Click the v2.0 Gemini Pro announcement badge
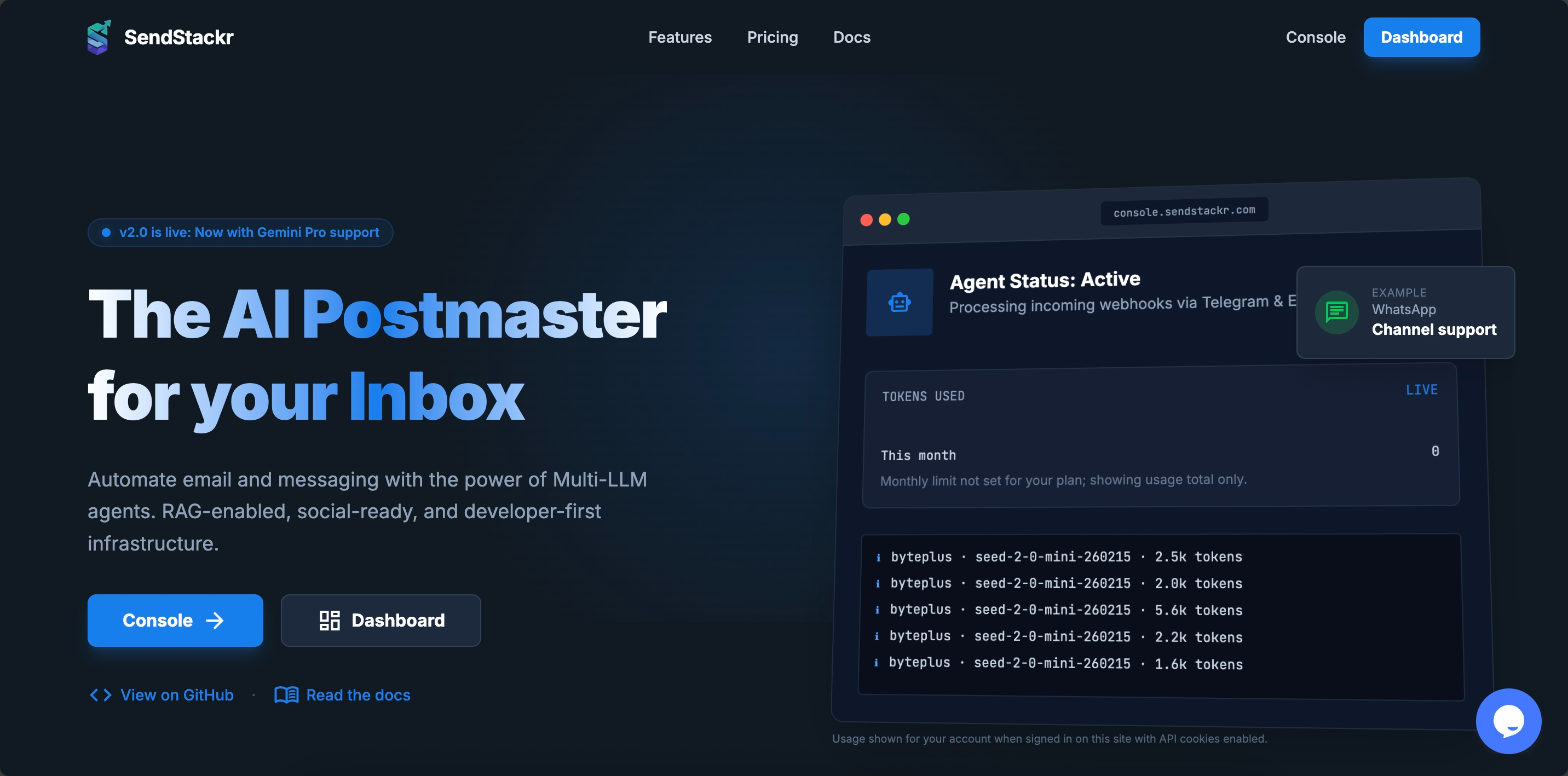This screenshot has height=776, width=1568. [240, 232]
